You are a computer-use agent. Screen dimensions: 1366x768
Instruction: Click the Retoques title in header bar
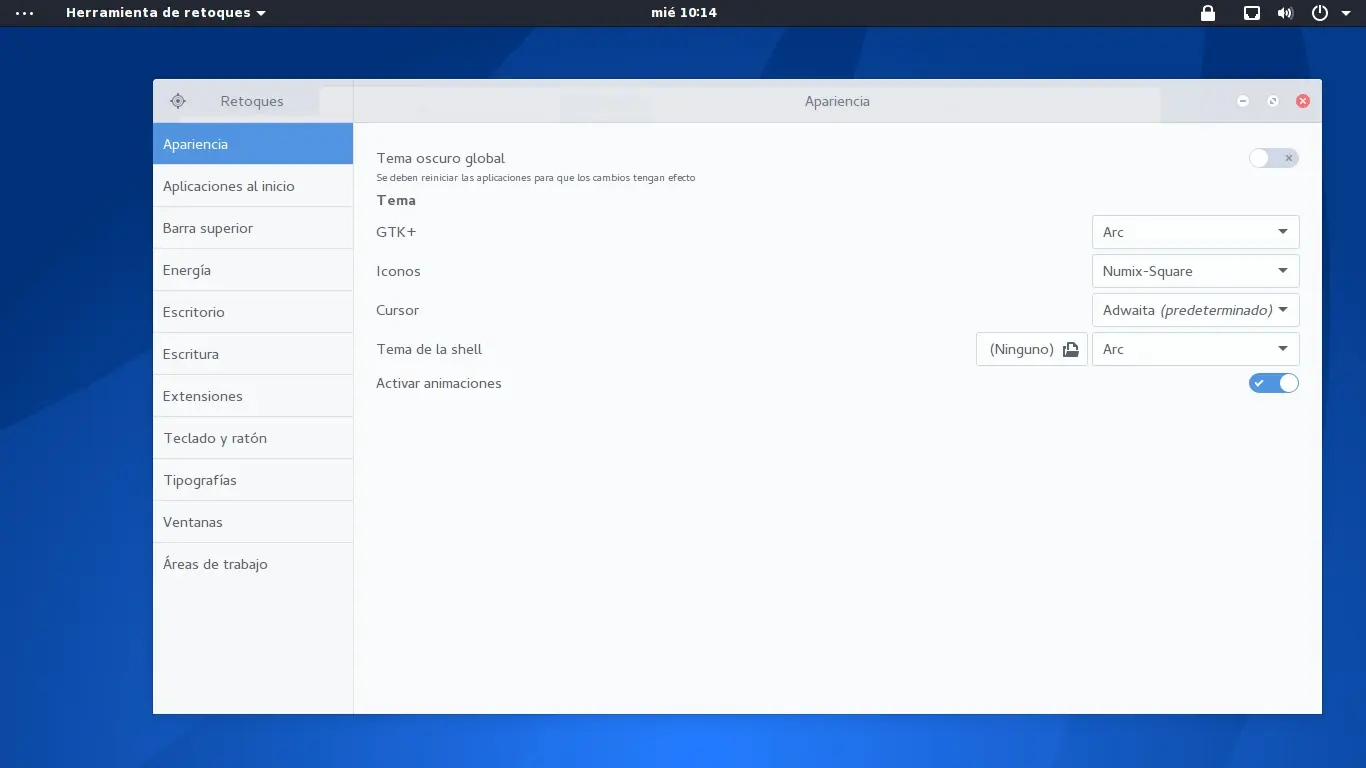click(x=252, y=101)
